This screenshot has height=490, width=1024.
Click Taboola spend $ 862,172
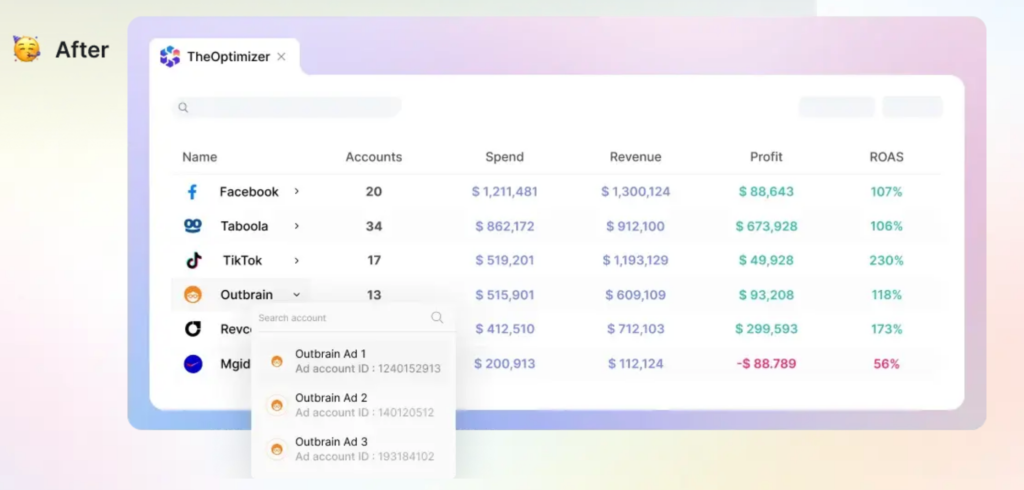505,226
